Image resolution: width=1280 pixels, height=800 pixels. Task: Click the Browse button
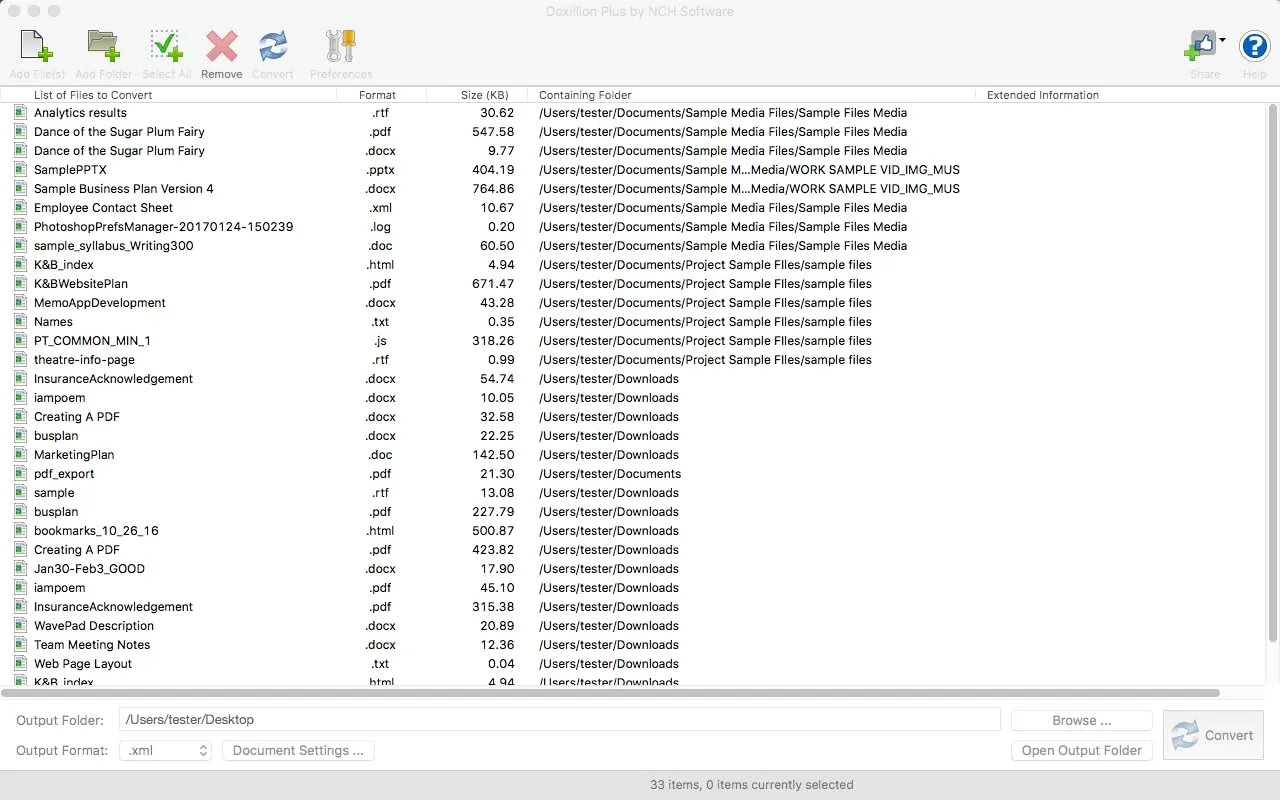1081,720
